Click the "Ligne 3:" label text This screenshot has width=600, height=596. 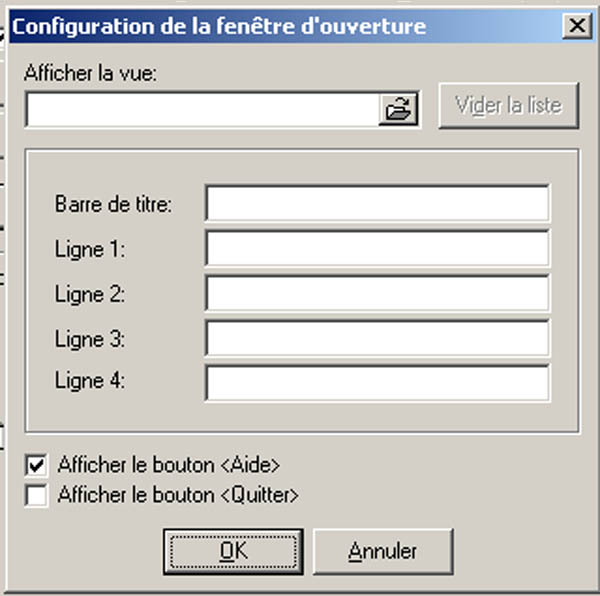(x=90, y=340)
